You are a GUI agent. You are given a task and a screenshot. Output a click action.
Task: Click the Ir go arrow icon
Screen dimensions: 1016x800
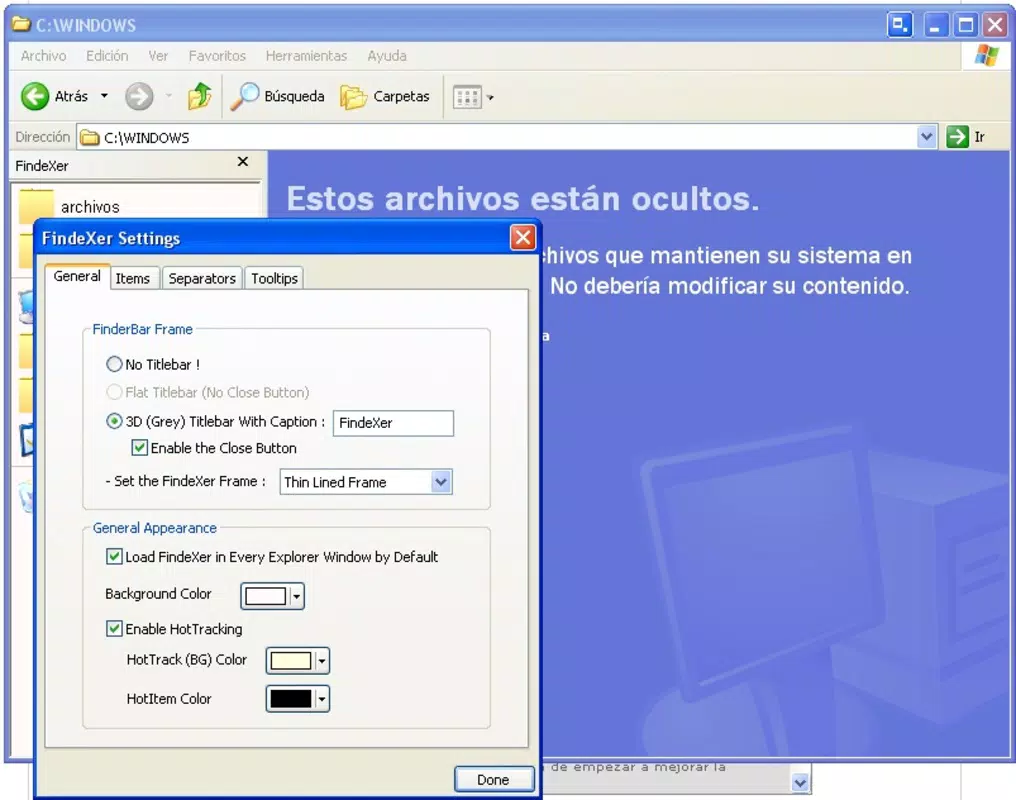coord(957,137)
